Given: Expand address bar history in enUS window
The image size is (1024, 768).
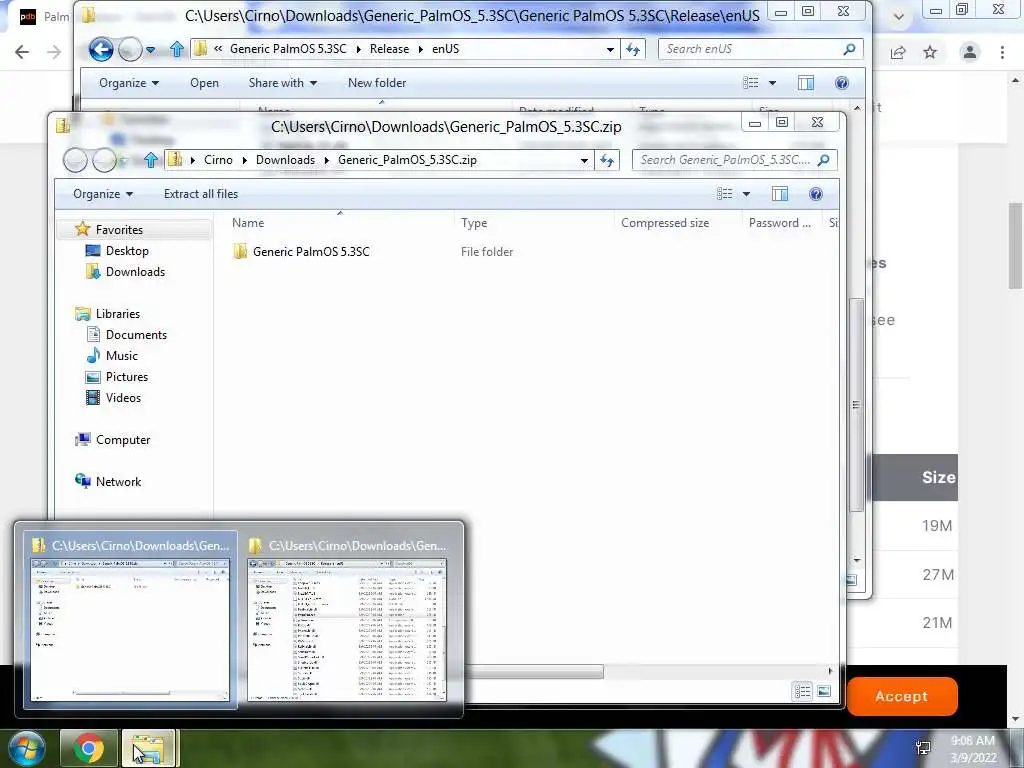Looking at the screenshot, I should point(610,49).
